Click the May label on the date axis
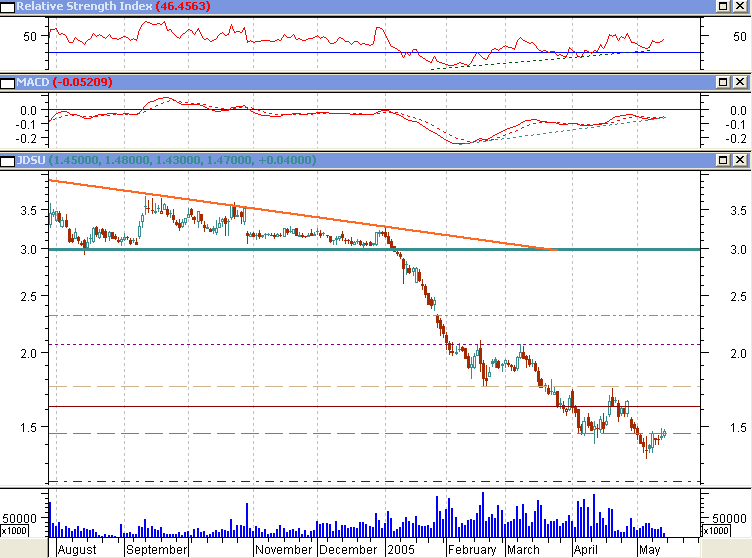Viewport: 752px width, 558px height. [x=649, y=549]
